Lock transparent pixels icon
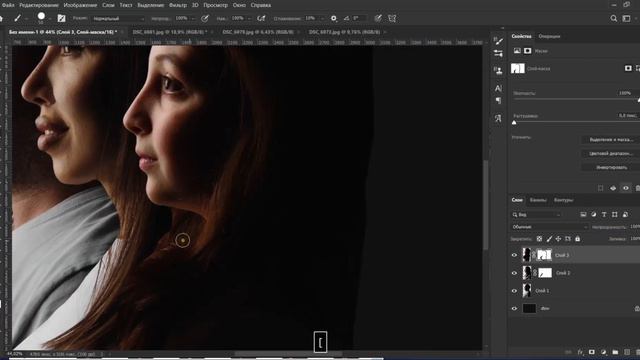 point(539,239)
